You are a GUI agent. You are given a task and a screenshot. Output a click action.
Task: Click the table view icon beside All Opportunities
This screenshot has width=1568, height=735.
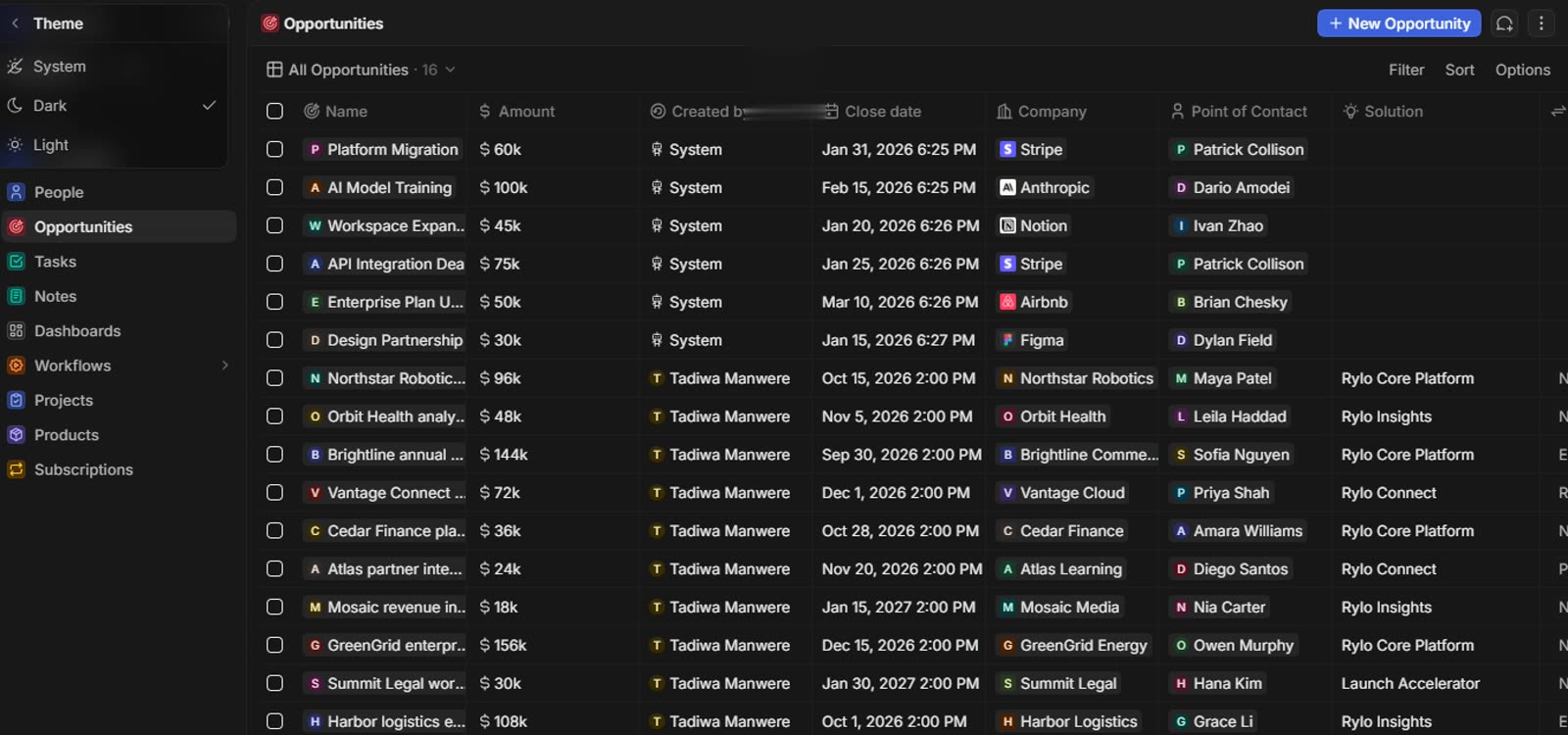(x=274, y=70)
